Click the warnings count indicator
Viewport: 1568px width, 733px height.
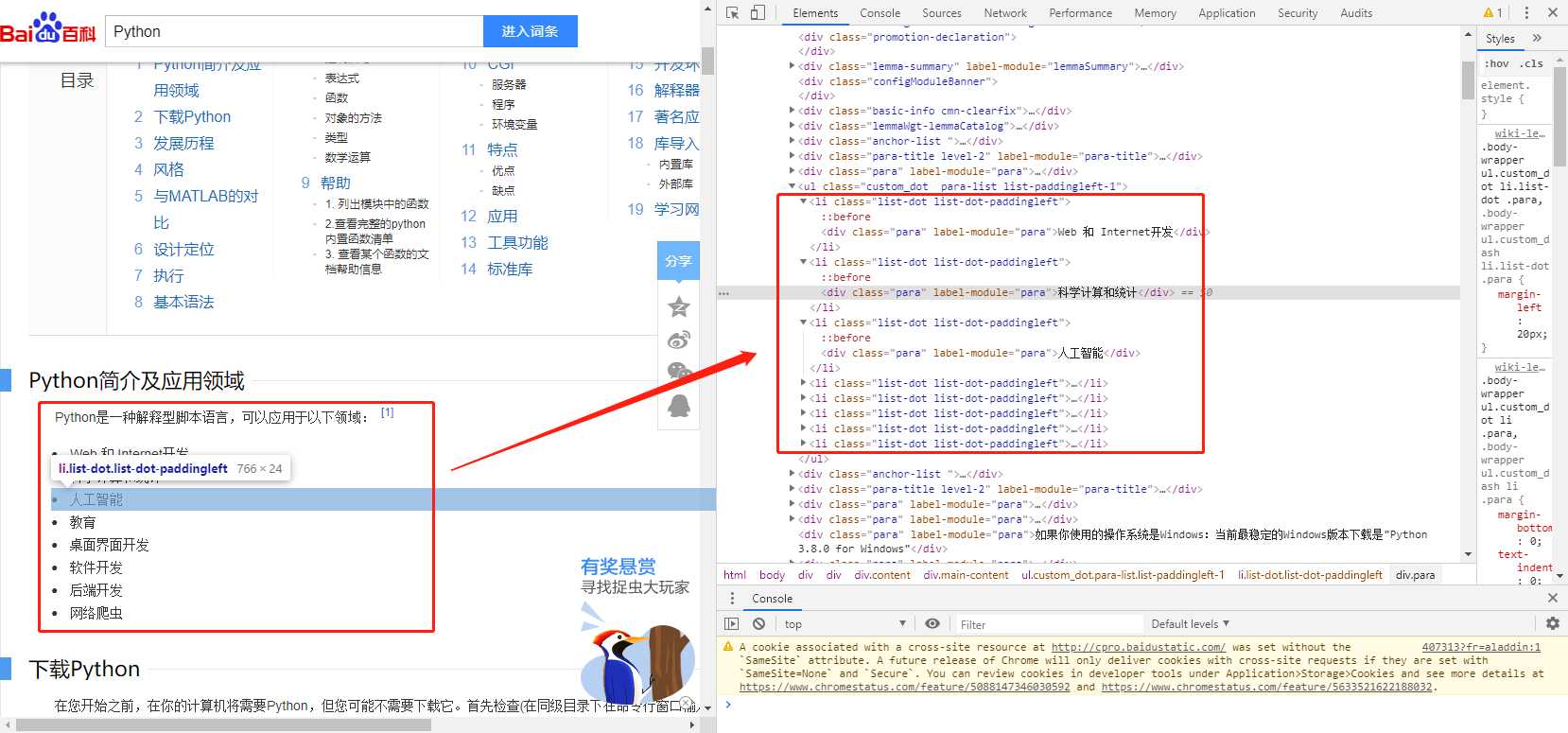[x=1493, y=12]
